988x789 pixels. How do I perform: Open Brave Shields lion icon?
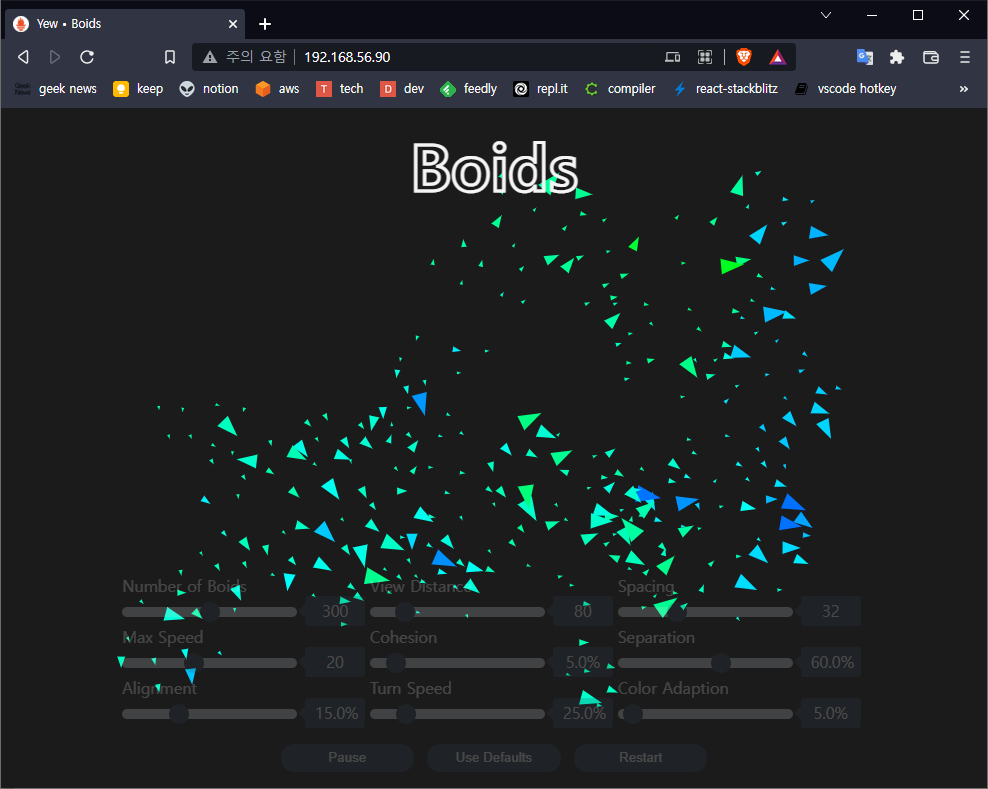(743, 57)
